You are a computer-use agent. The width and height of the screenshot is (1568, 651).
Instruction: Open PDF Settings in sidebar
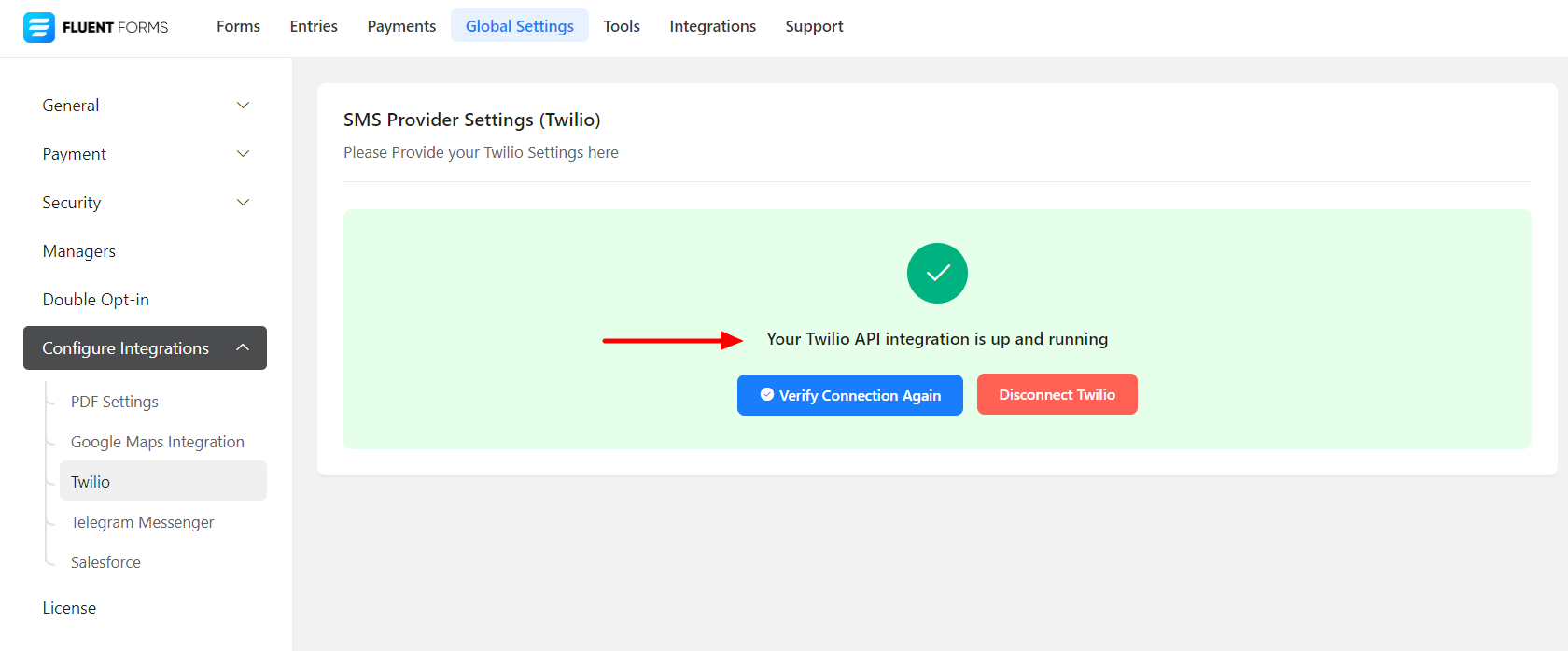pyautogui.click(x=115, y=402)
